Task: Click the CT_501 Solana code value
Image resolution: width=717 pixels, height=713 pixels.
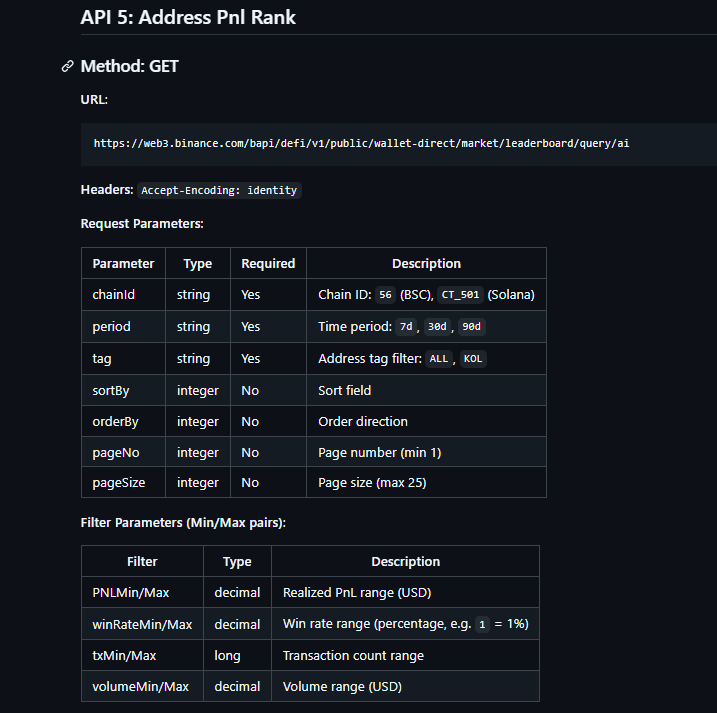Action: click(460, 295)
